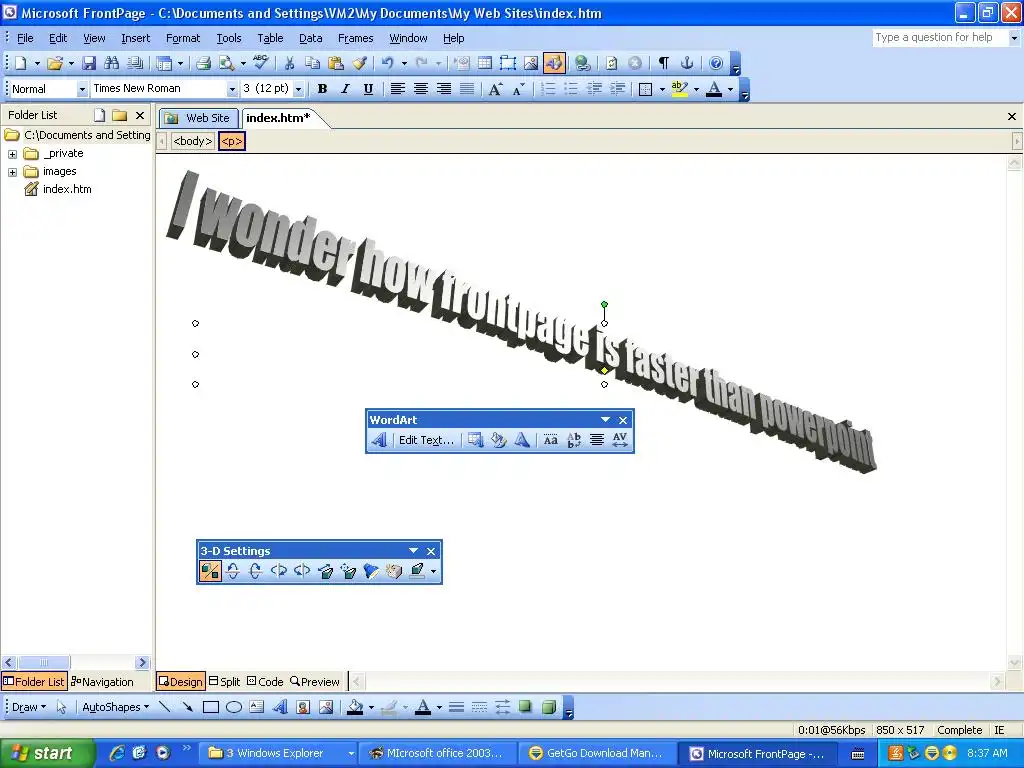Toggle Bold formatting
The image size is (1024, 768).
tap(322, 89)
